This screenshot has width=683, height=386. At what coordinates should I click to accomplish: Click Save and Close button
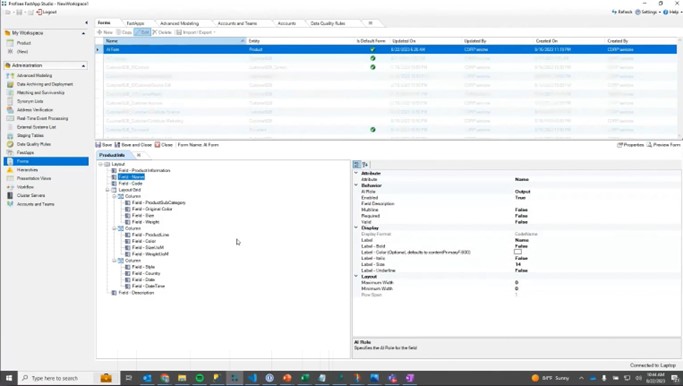tap(133, 145)
